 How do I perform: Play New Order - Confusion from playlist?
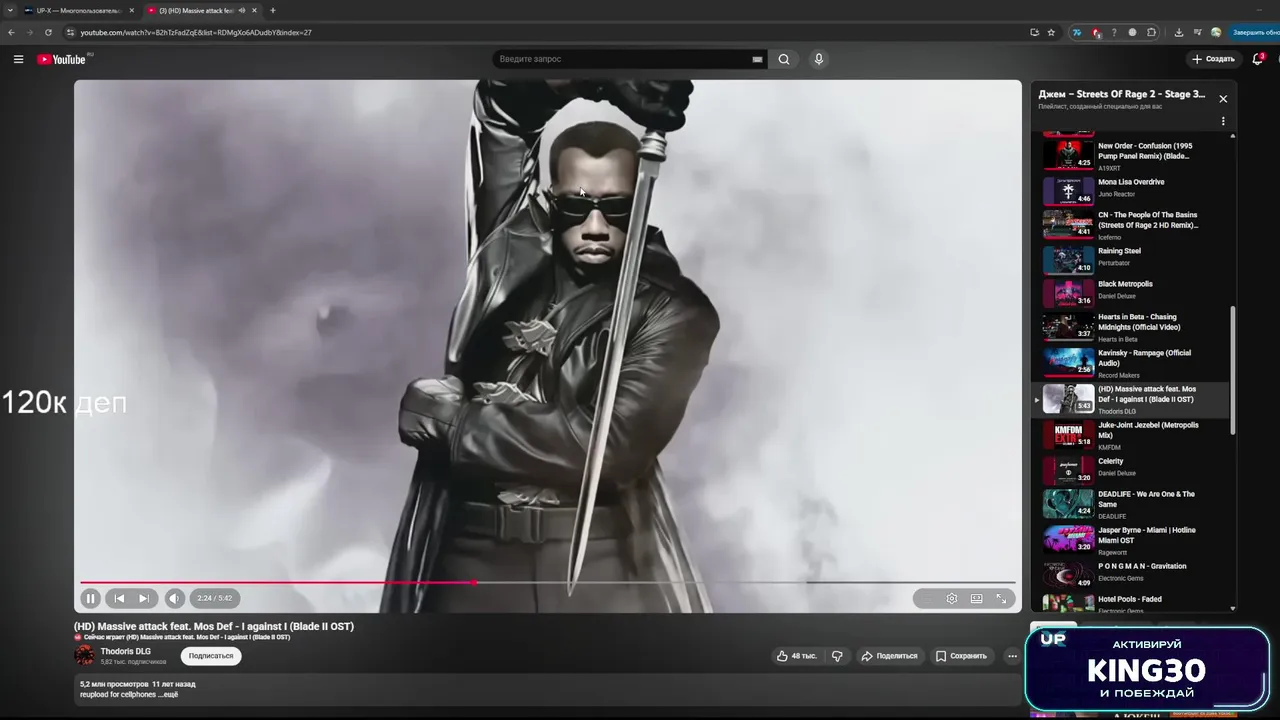pos(1132,155)
